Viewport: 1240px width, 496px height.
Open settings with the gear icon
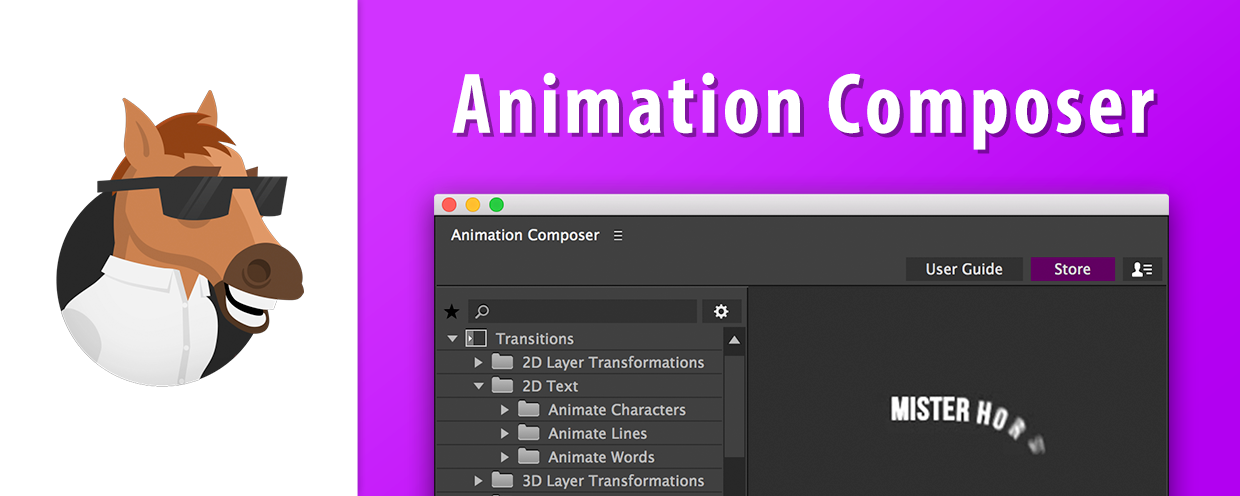[x=721, y=312]
